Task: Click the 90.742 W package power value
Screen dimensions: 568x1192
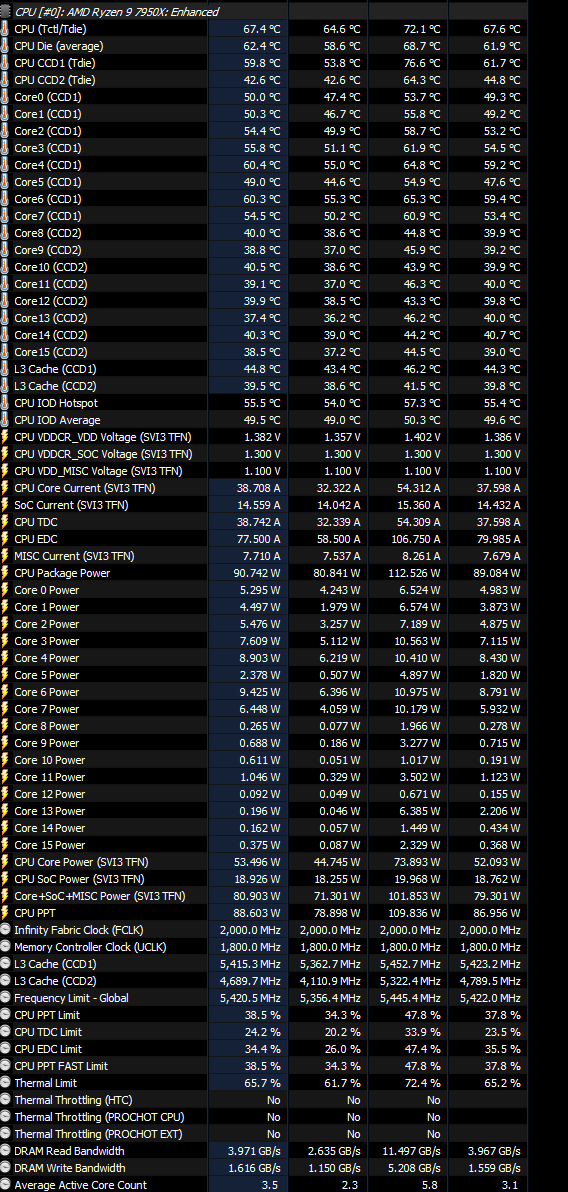Action: [256, 572]
